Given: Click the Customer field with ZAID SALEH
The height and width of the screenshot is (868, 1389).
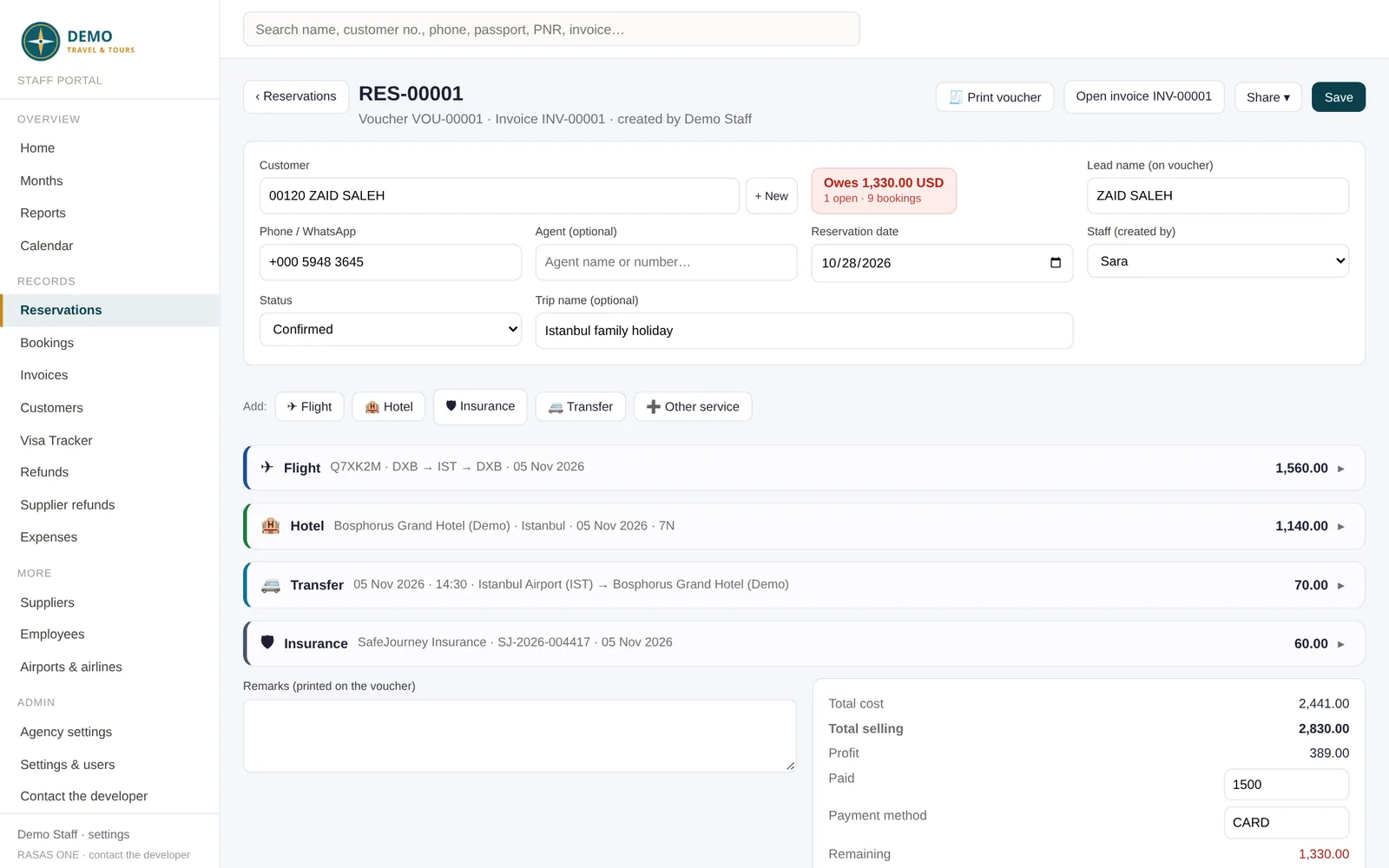Looking at the screenshot, I should pyautogui.click(x=499, y=196).
